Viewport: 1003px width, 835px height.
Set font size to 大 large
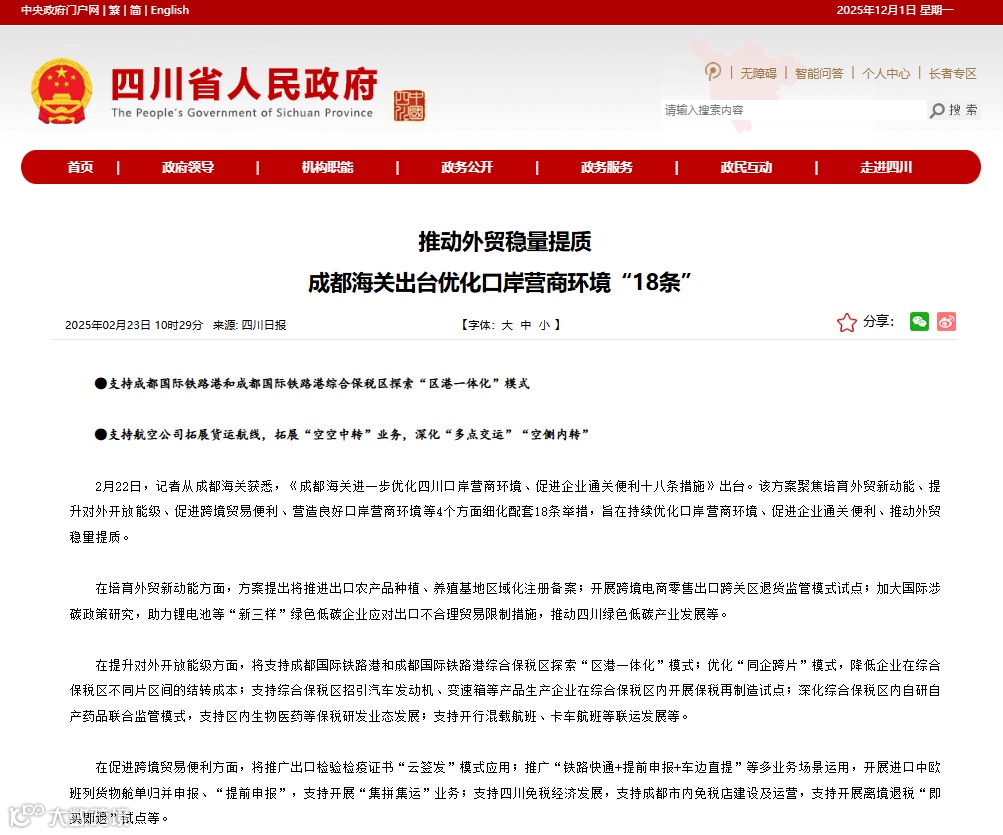coord(507,325)
